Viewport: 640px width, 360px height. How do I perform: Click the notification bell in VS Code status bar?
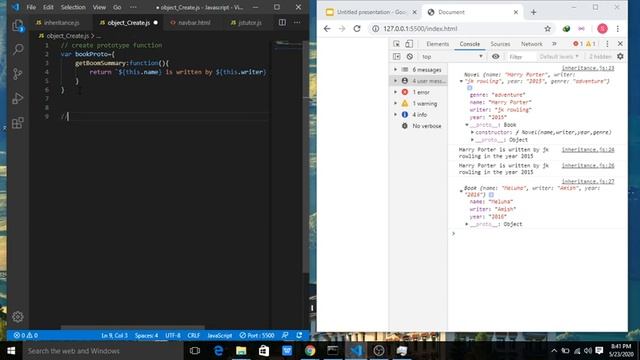coord(299,336)
